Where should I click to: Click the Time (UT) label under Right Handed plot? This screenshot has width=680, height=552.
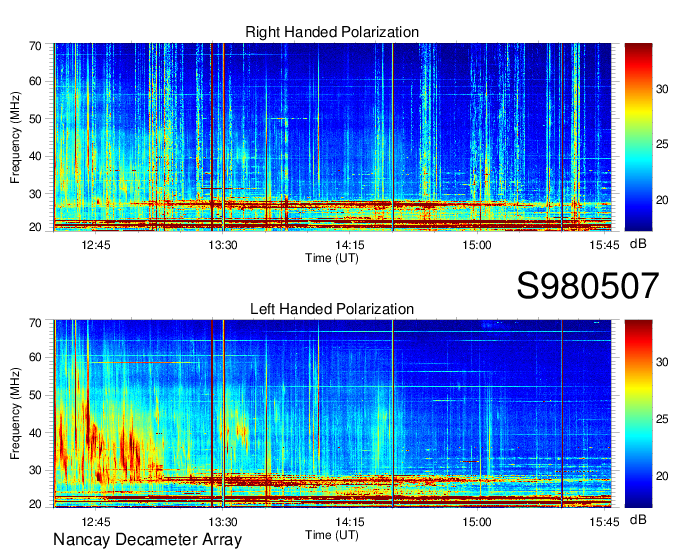[x=332, y=258]
